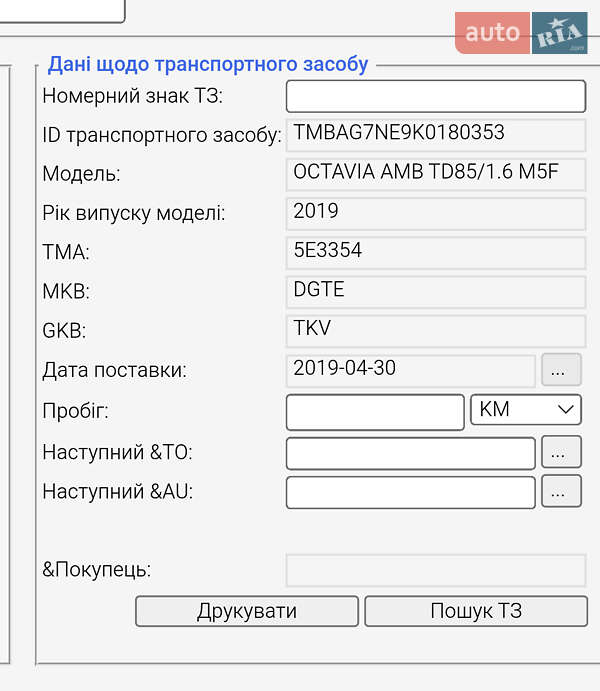This screenshot has height=691, width=600.
Task: Click the Пошук ТЗ button
Action: pyautogui.click(x=476, y=611)
